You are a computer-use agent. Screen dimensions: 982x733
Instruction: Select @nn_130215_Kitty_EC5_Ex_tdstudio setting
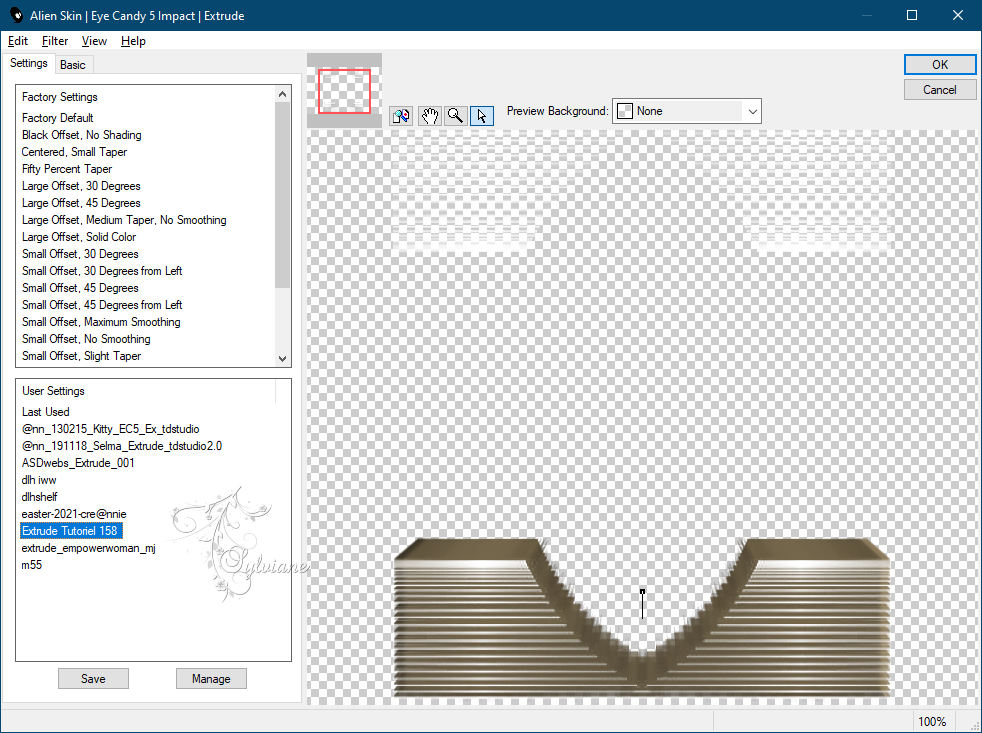[110, 429]
